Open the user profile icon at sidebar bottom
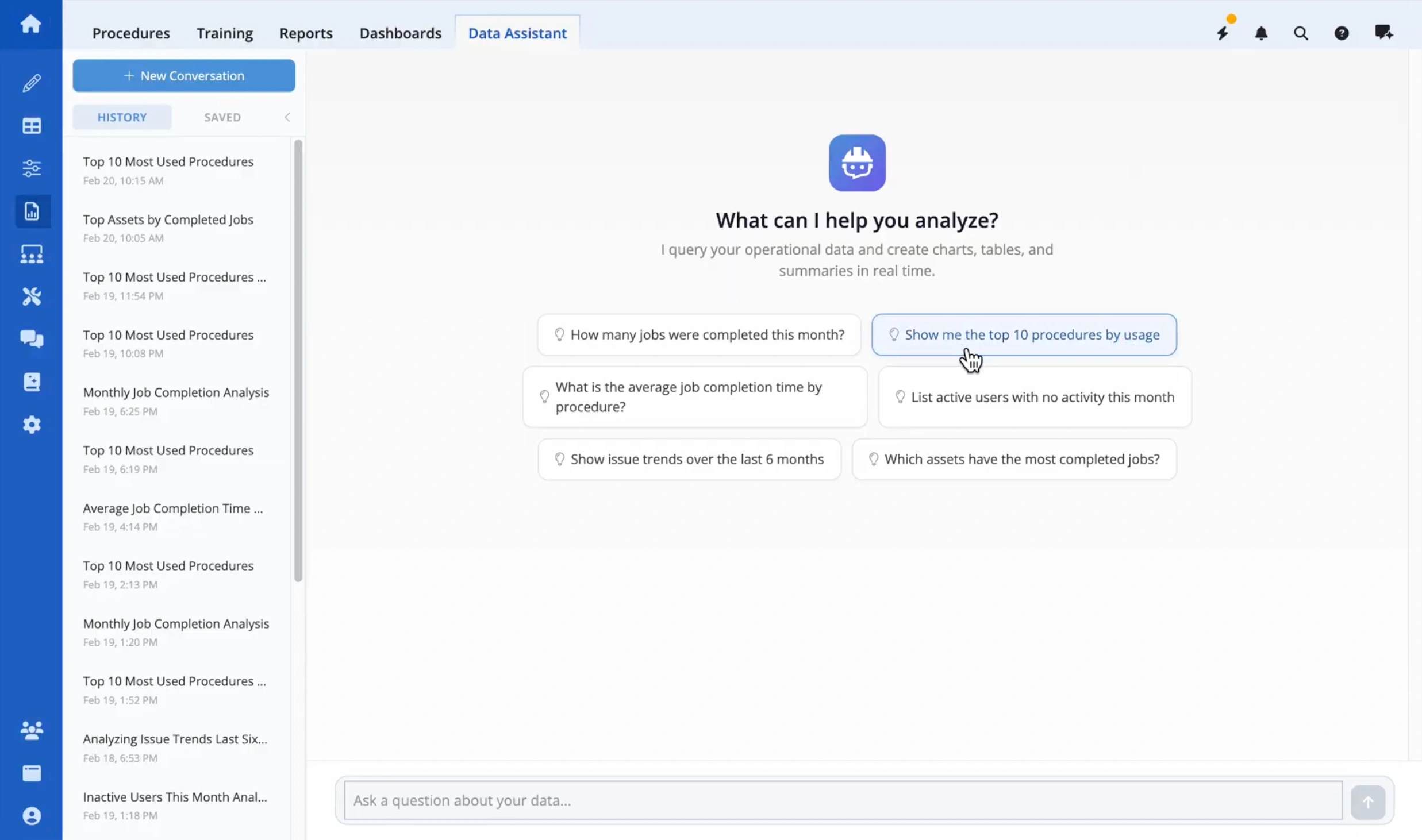Viewport: 1422px width, 840px height. pyautogui.click(x=32, y=815)
